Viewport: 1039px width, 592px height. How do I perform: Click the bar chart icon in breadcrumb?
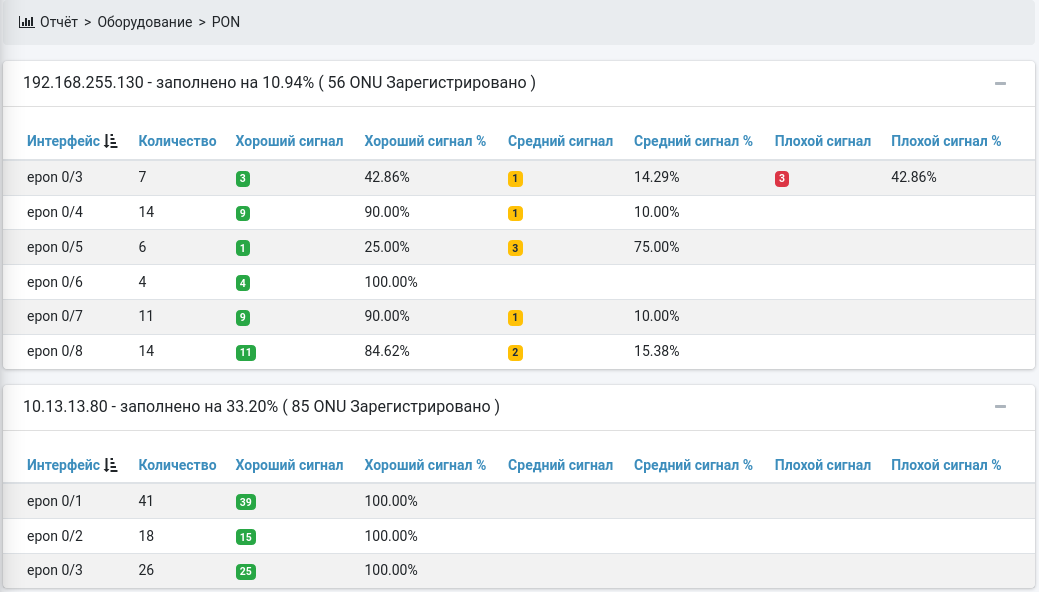pyautogui.click(x=27, y=21)
